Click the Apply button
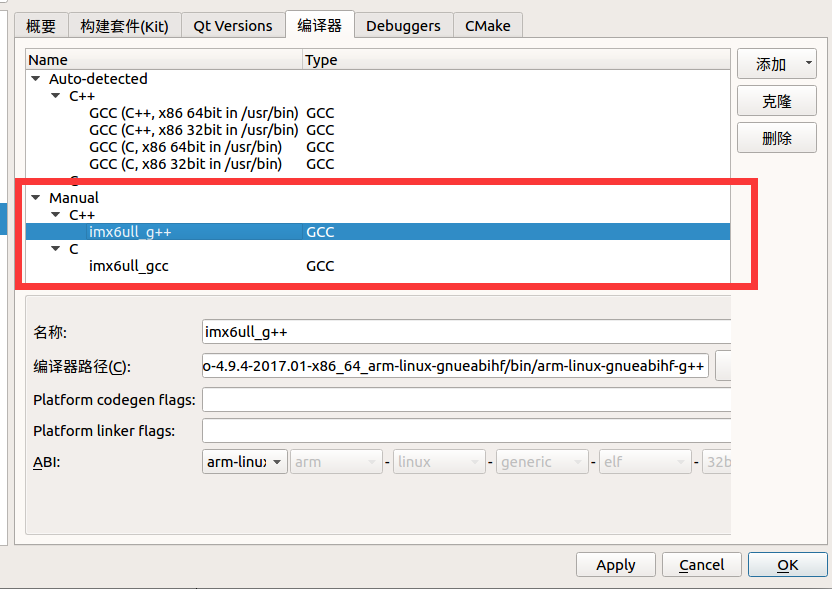The image size is (832, 589). point(615,564)
